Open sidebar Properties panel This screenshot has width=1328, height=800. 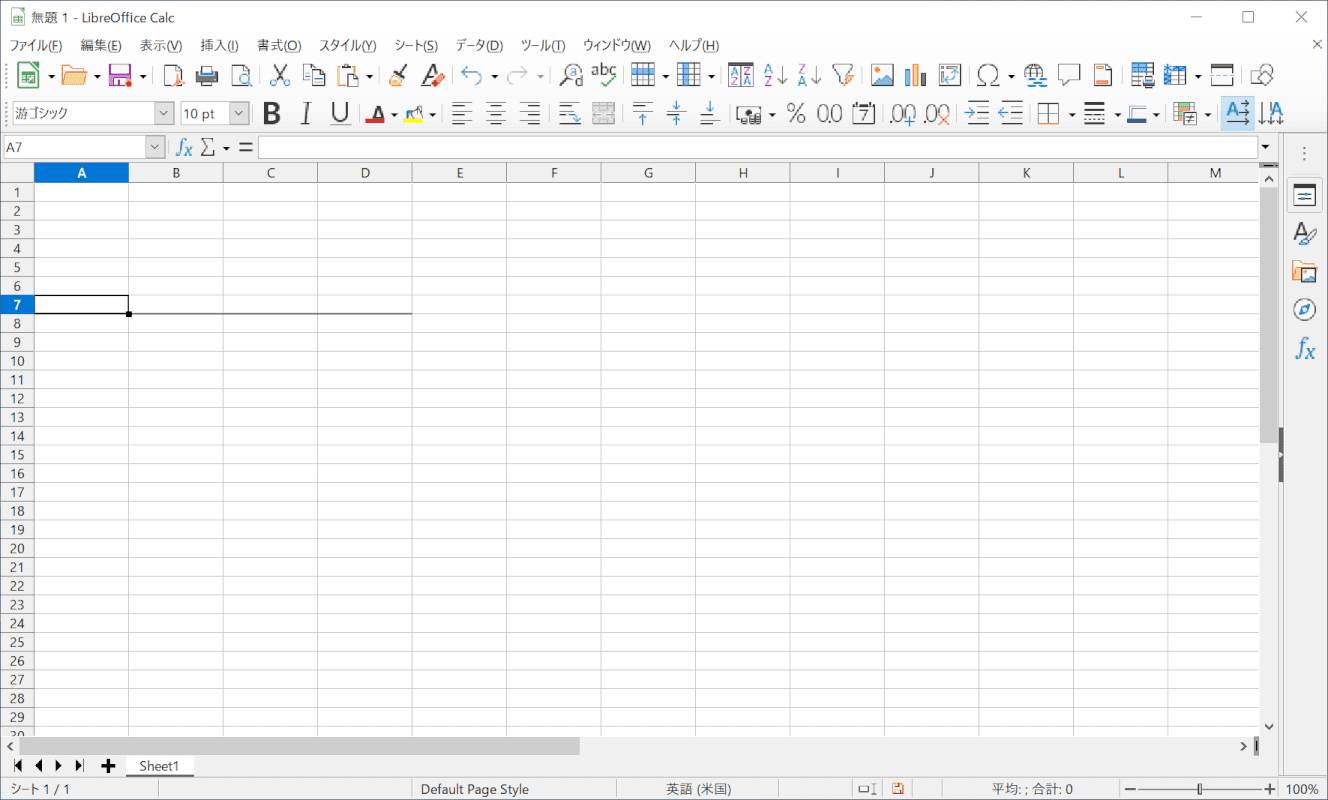[1304, 196]
